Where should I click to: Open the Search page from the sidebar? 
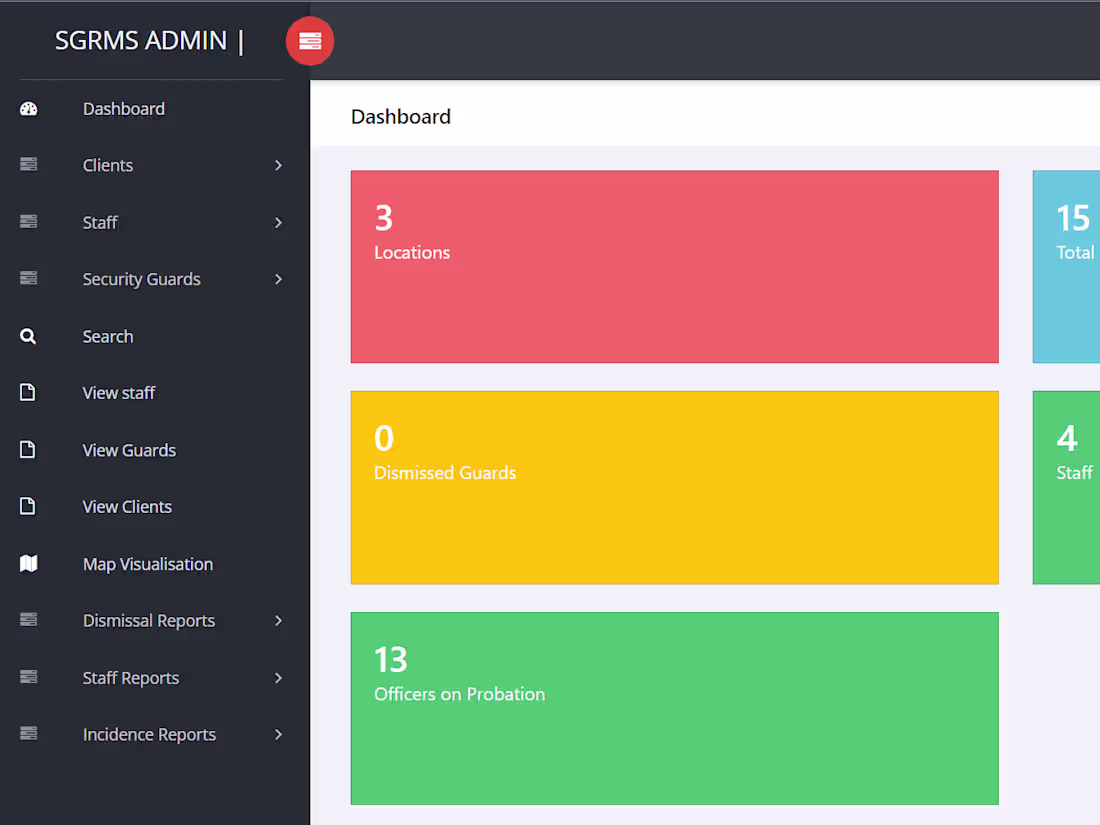[107, 336]
